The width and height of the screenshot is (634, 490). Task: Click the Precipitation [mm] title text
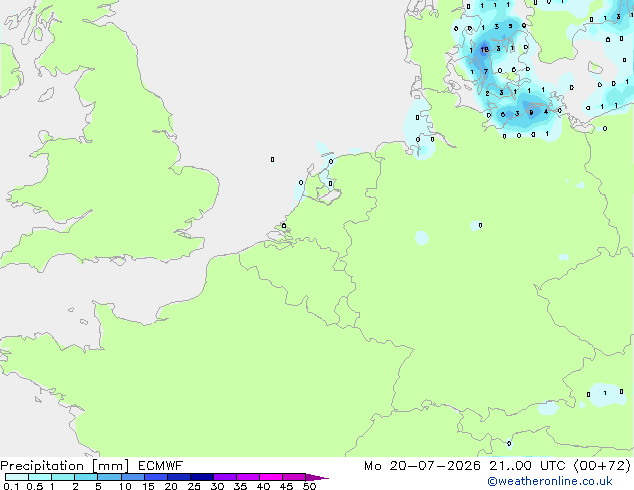[x=65, y=466]
